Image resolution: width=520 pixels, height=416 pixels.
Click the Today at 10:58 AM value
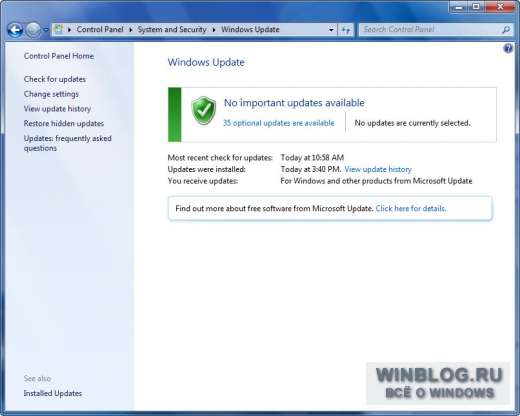click(312, 157)
